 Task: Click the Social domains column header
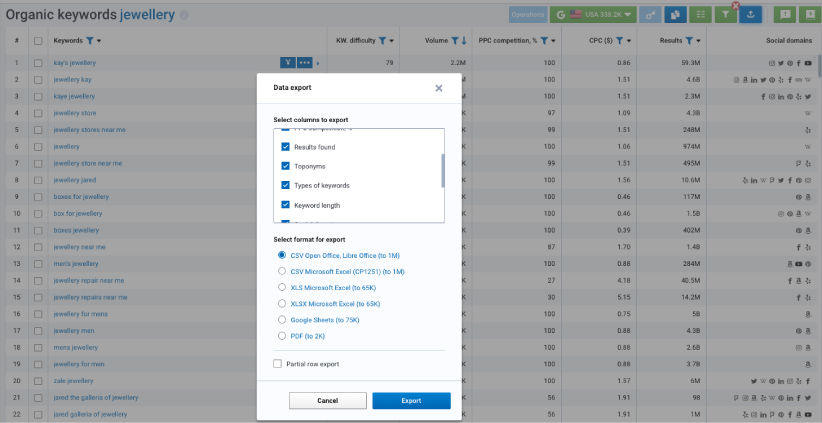tap(788, 40)
